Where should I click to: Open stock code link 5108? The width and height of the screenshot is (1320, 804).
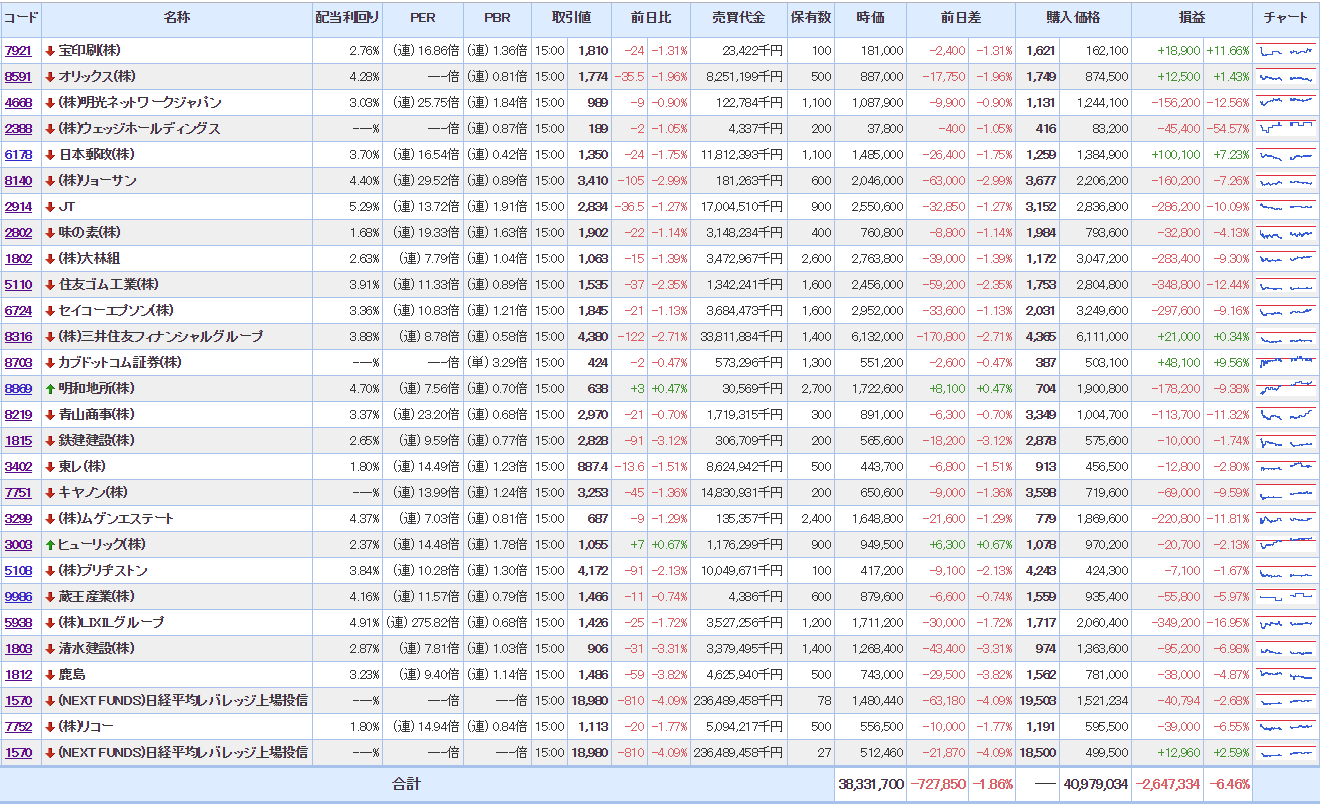[x=18, y=571]
